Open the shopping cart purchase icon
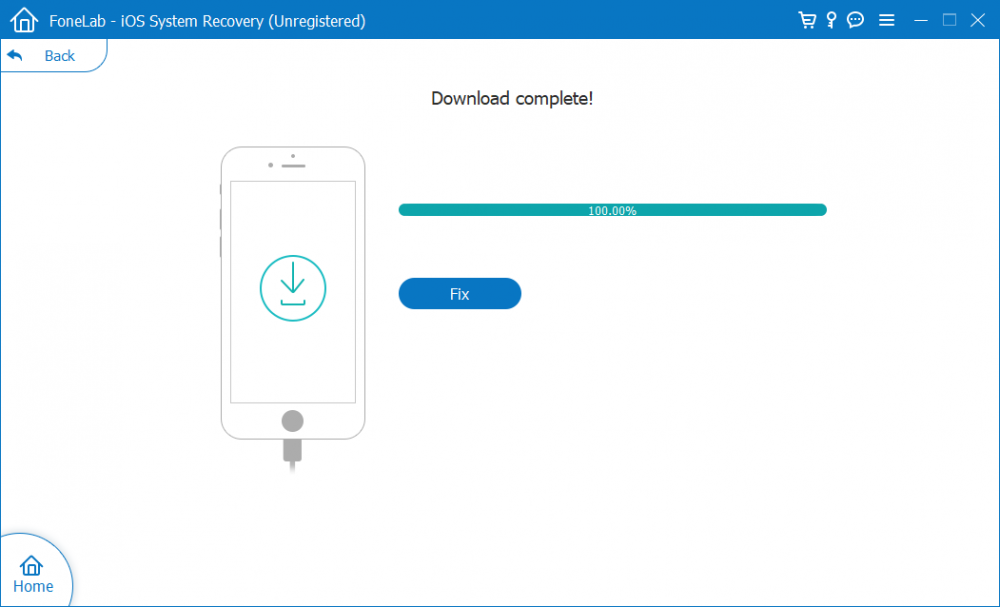This screenshot has width=1000, height=607. click(807, 20)
